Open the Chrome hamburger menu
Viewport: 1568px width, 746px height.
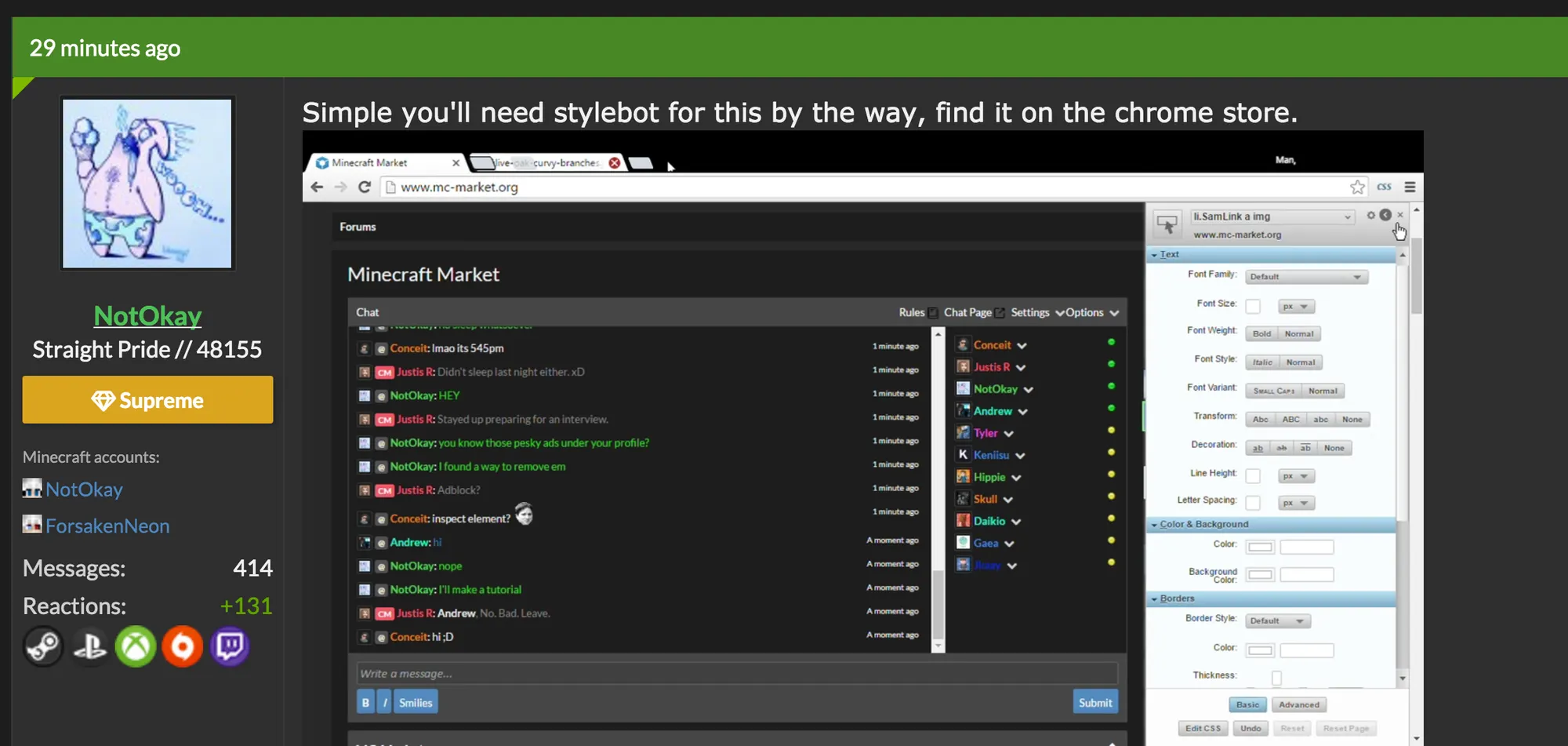(x=1410, y=187)
